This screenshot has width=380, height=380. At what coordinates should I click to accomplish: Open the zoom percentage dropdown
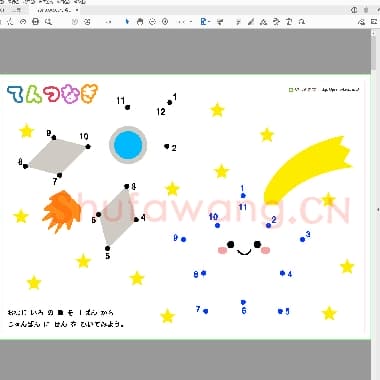click(x=185, y=22)
